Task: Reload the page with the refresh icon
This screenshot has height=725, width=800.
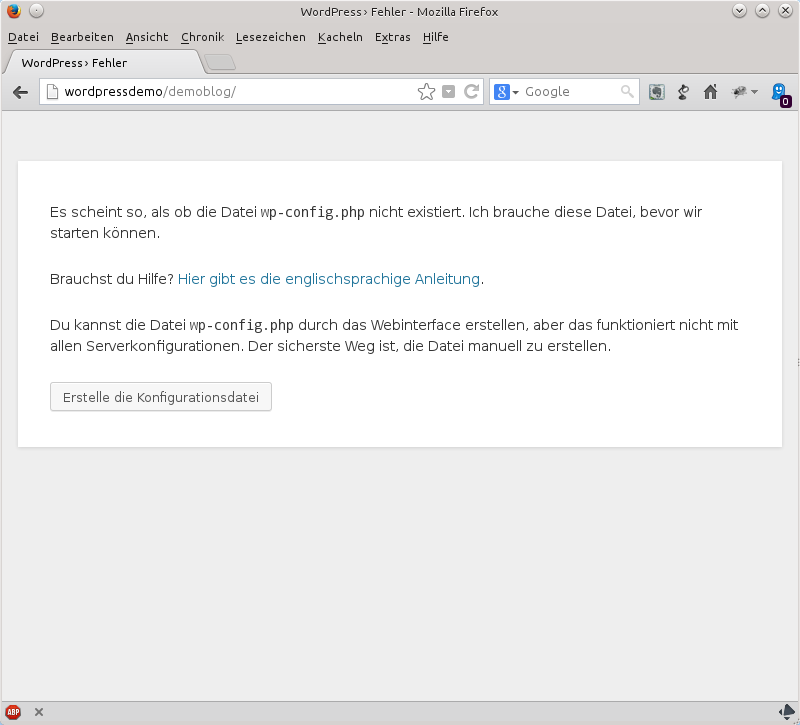Action: coord(471,92)
